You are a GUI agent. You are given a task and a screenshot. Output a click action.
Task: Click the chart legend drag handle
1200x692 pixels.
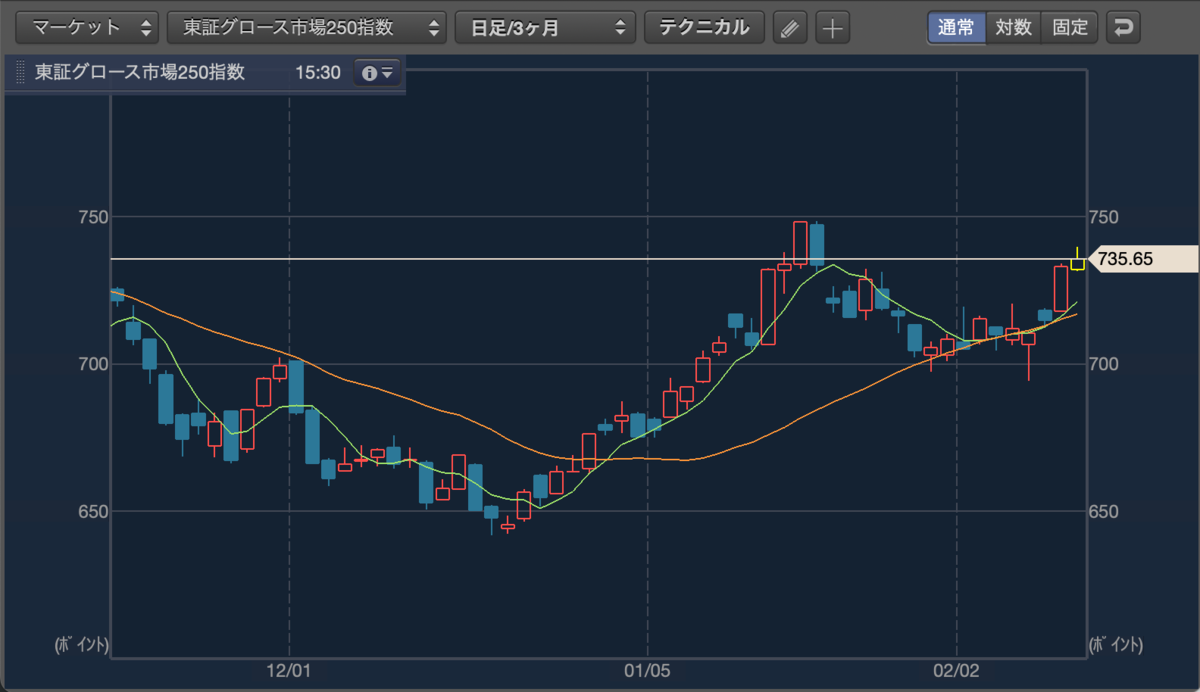pos(20,73)
